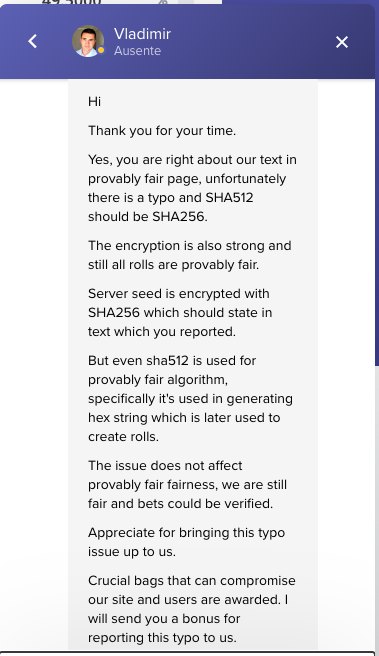The height and width of the screenshot is (656, 379).
Task: Click the 'Hi' greeting line
Action: 95,102
